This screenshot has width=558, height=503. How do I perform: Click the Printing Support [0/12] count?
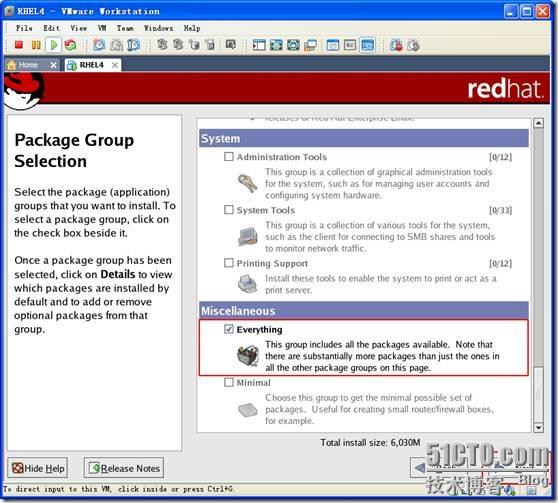tap(500, 263)
